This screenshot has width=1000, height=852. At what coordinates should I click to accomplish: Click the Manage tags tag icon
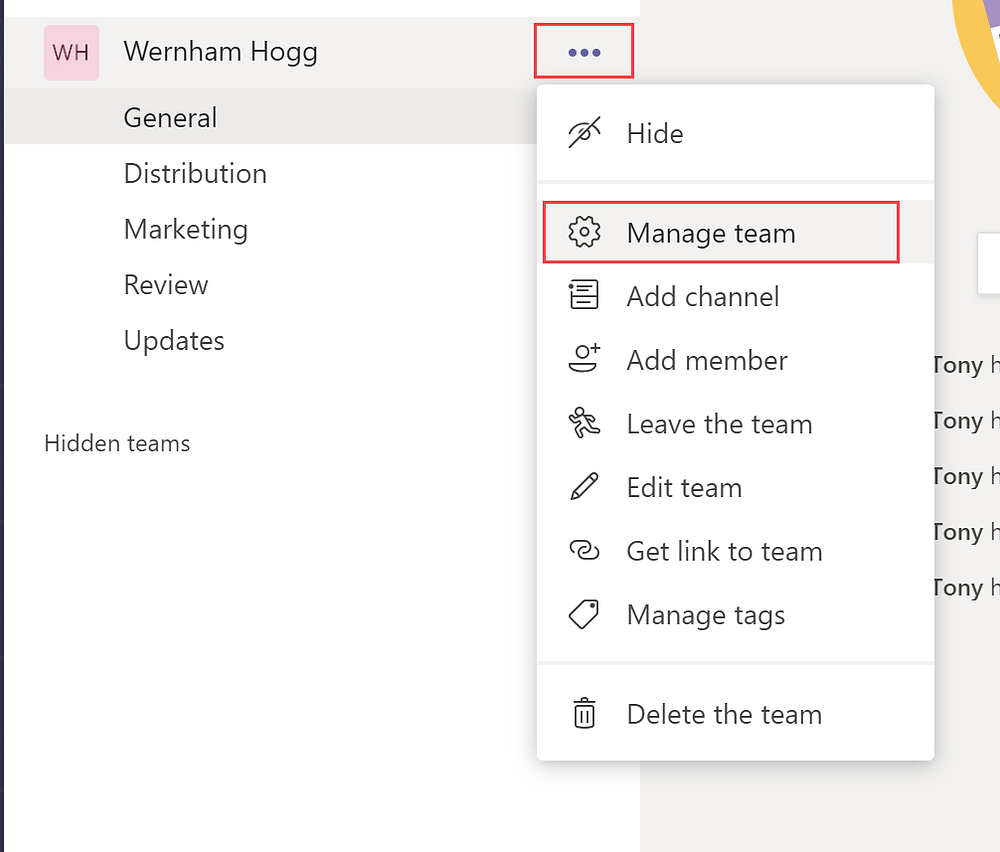(x=584, y=614)
